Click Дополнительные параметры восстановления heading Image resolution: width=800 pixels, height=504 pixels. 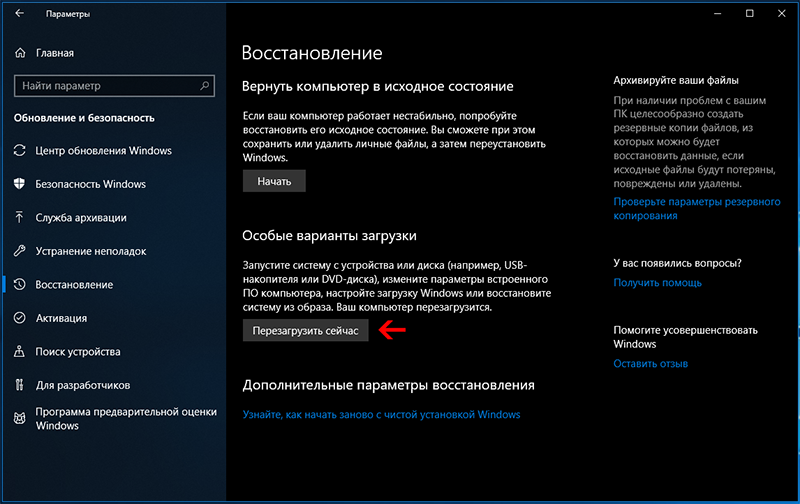(x=388, y=385)
